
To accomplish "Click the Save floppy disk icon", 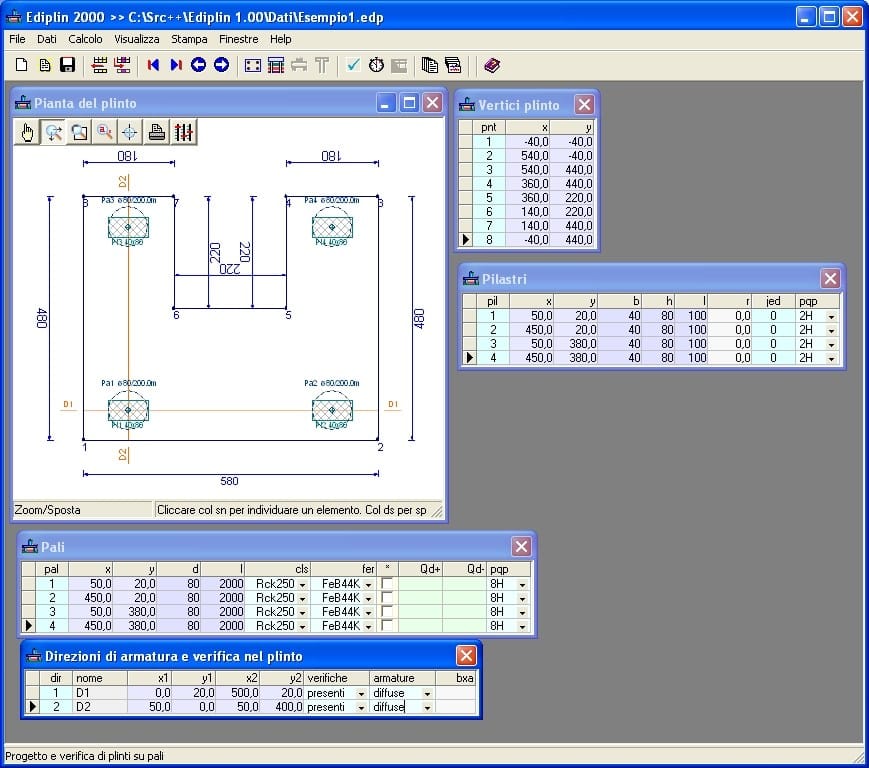I will [x=68, y=66].
